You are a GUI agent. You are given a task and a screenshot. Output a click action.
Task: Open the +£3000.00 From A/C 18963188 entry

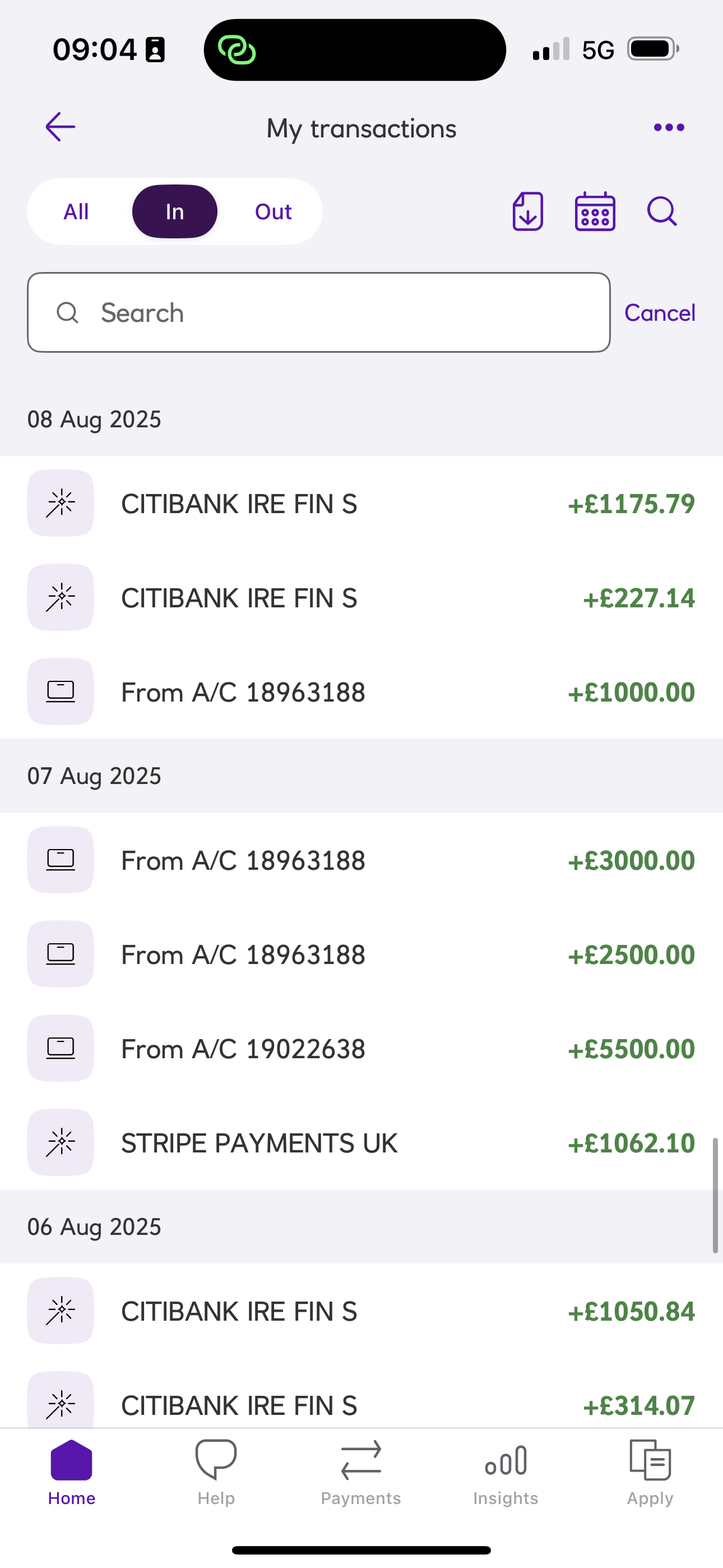point(361,860)
